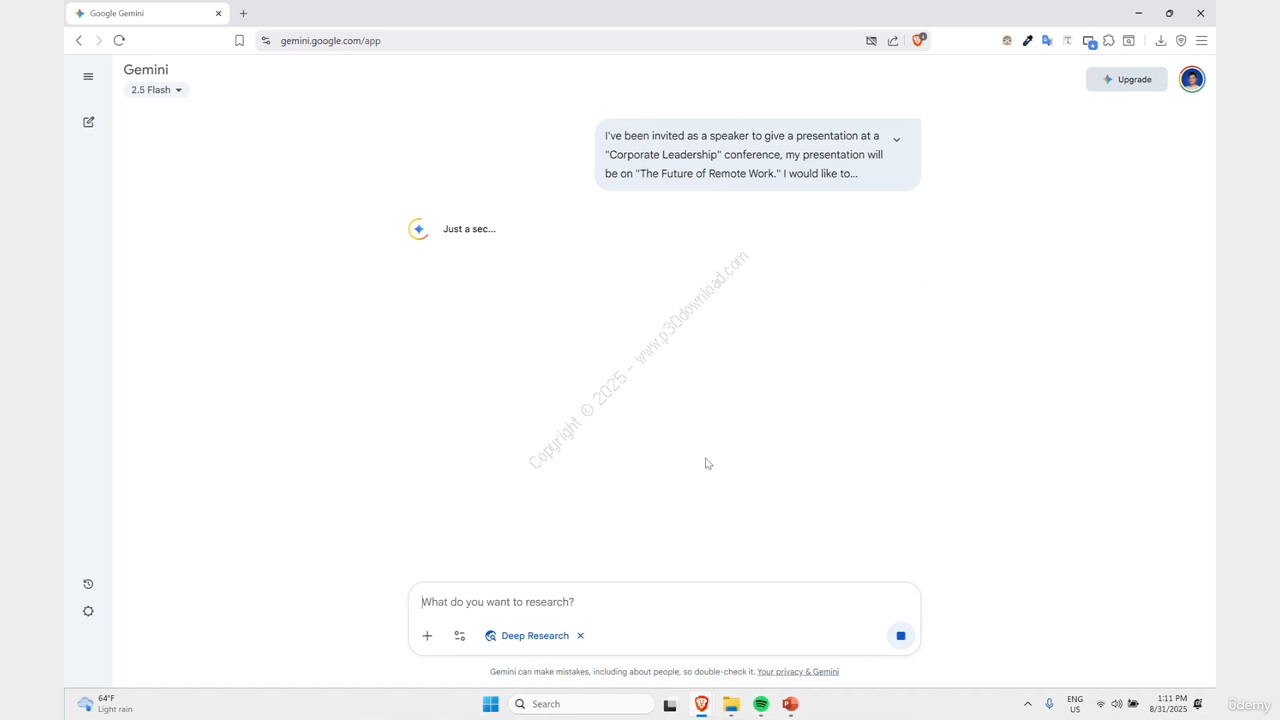
Task: Open a new browser tab
Action: tap(243, 14)
